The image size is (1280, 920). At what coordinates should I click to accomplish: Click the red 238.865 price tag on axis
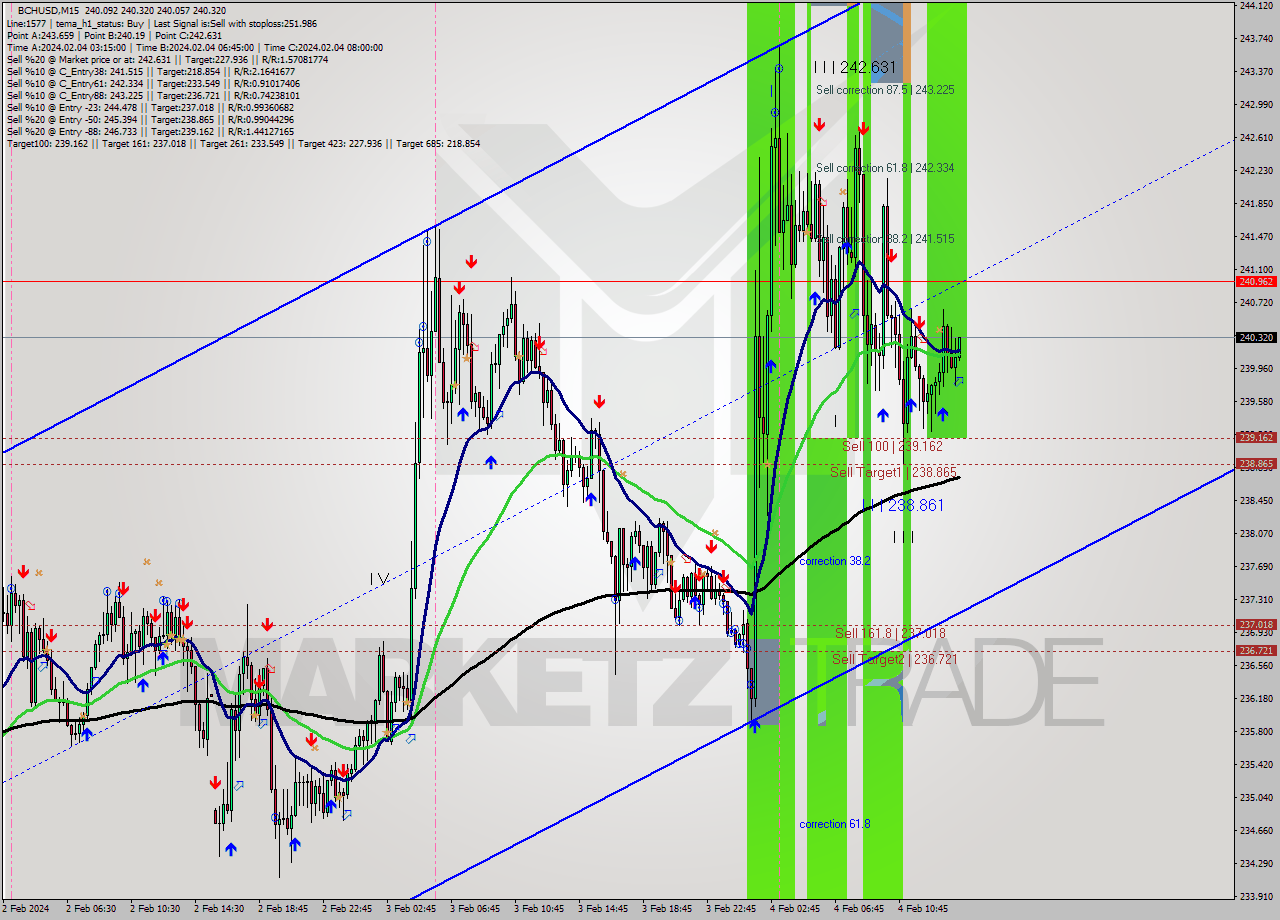[x=1256, y=463]
